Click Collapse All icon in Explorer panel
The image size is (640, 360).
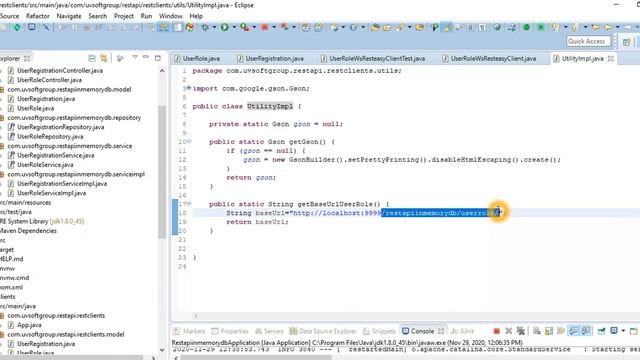92,58
